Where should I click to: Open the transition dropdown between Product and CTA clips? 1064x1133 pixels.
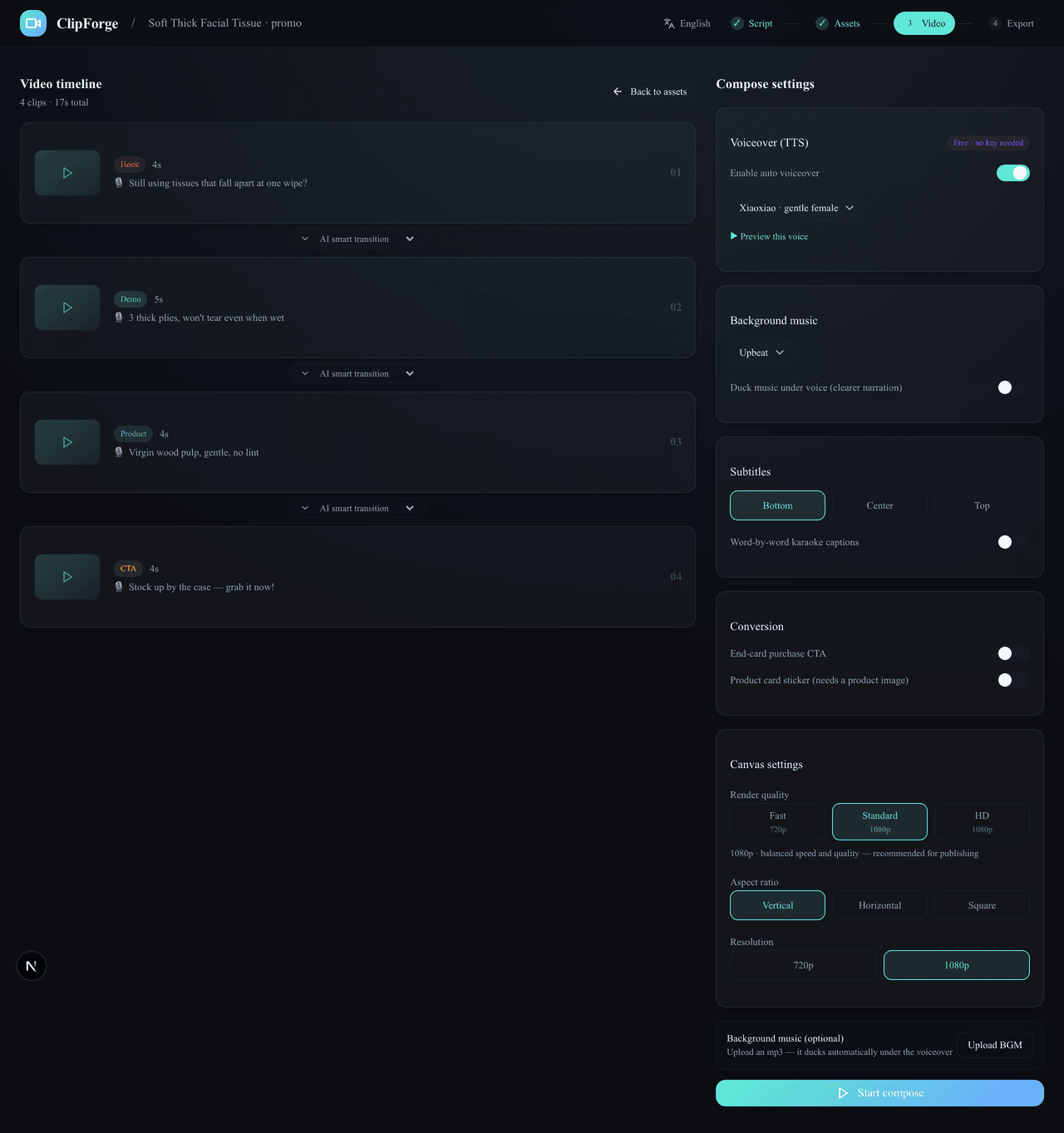tap(358, 509)
